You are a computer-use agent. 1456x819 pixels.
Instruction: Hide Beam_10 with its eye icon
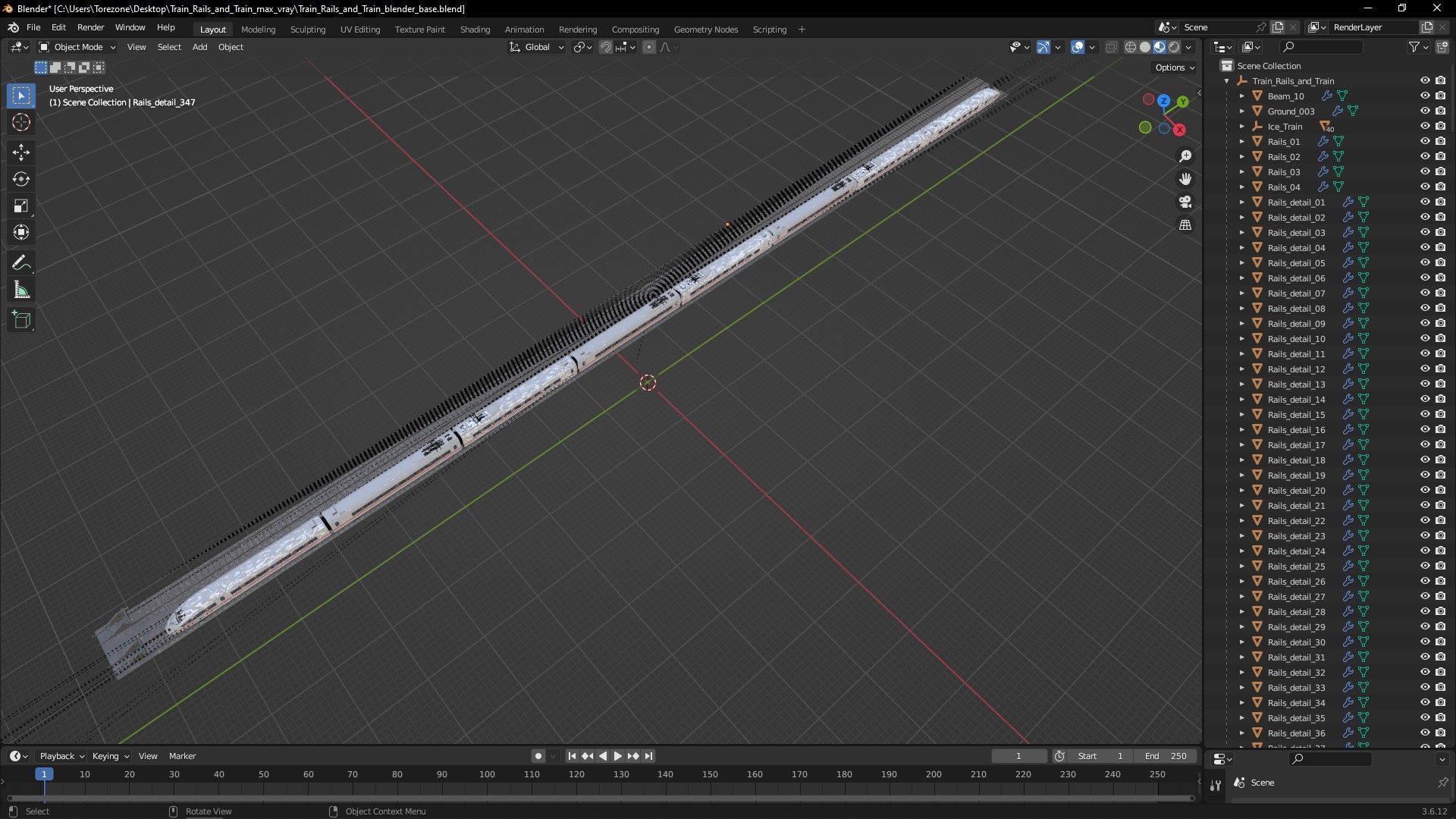tap(1425, 96)
